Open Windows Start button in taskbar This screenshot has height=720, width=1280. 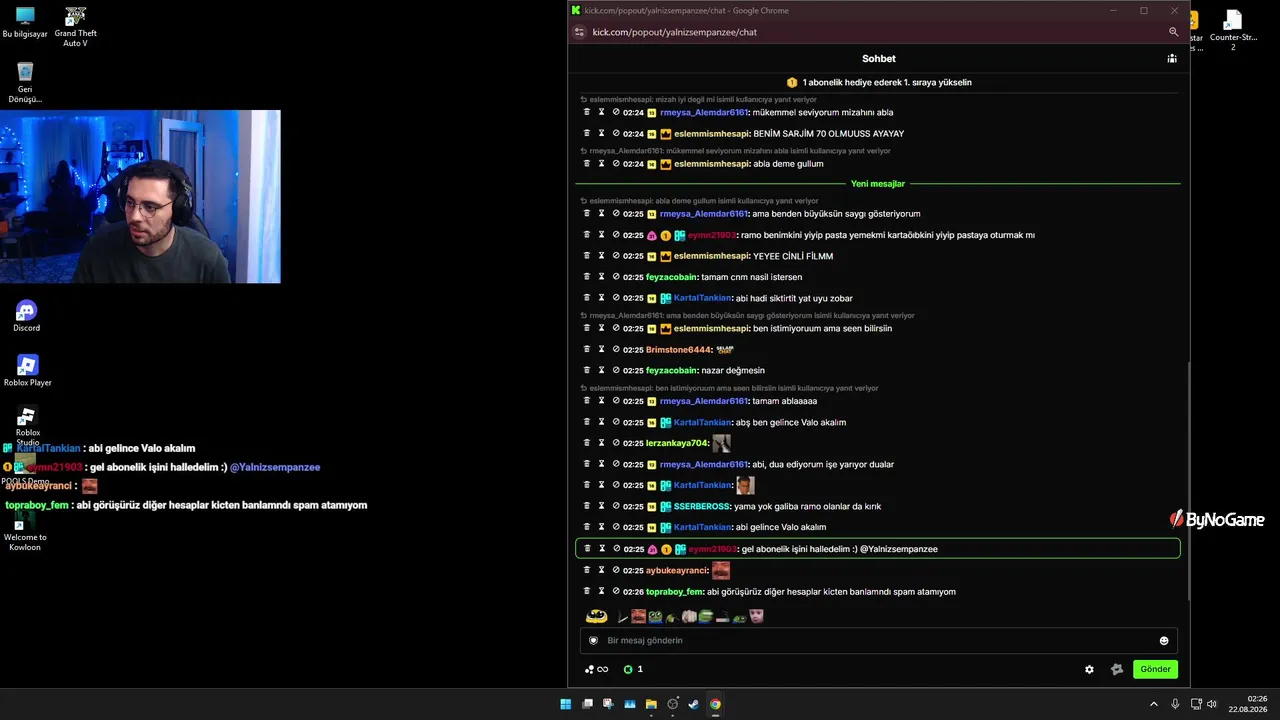coord(565,704)
